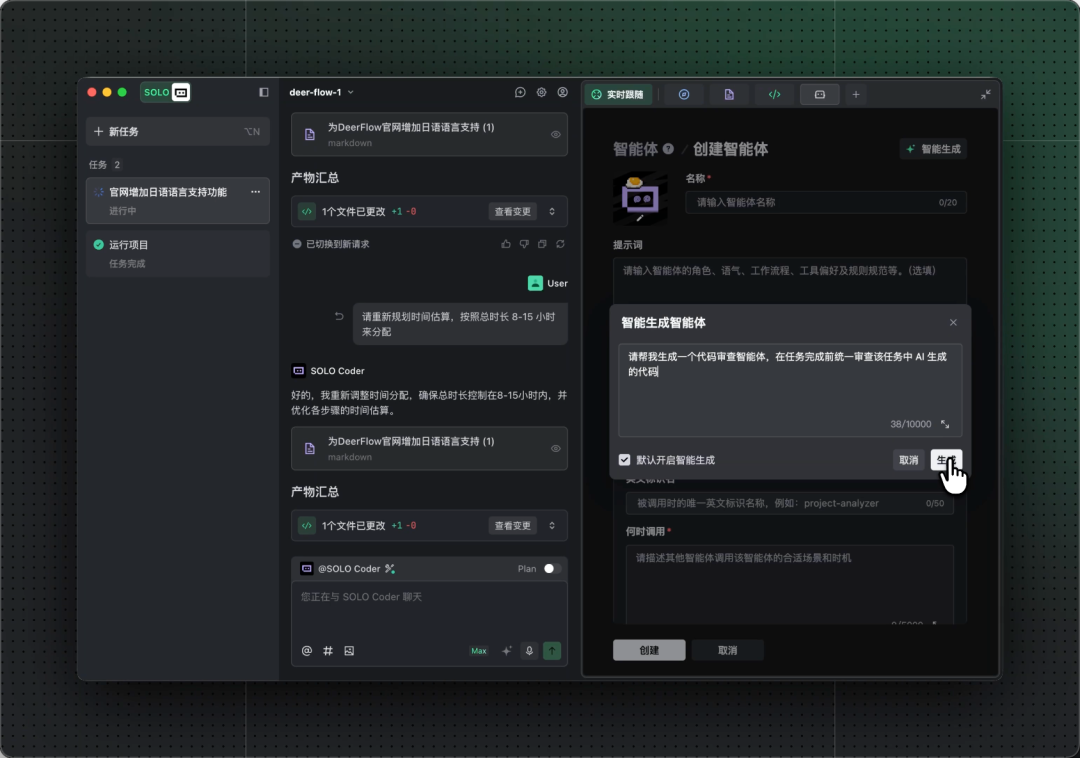Click the 生成 button in dialog

tap(945, 460)
